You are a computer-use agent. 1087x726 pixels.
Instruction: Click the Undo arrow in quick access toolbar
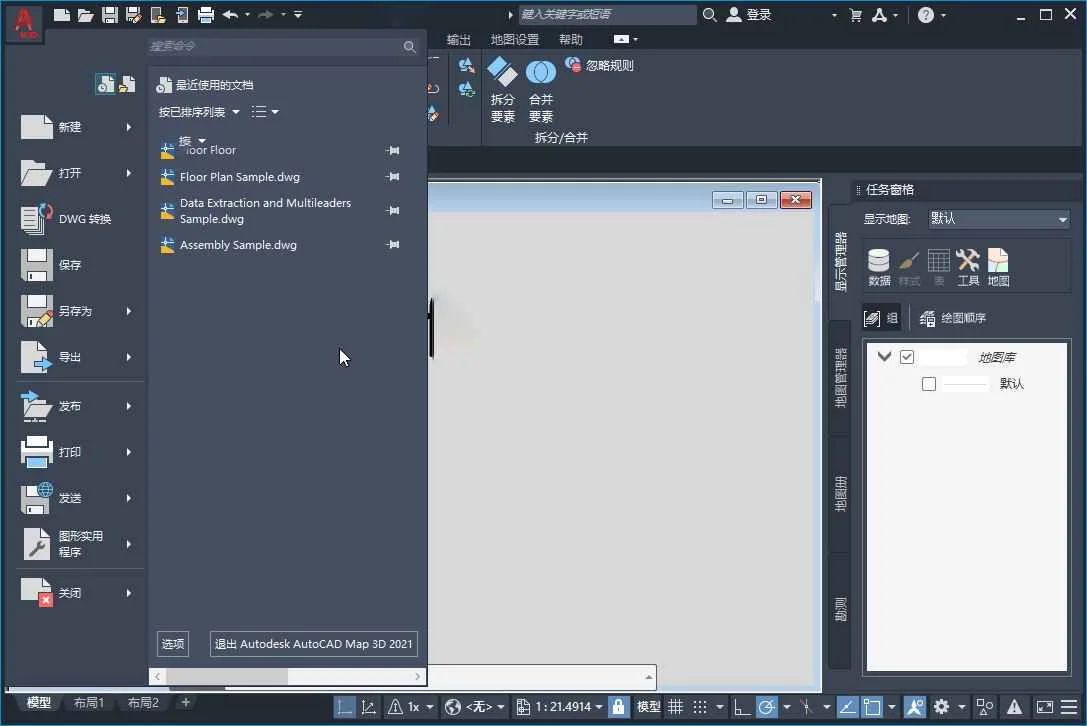[x=230, y=15]
